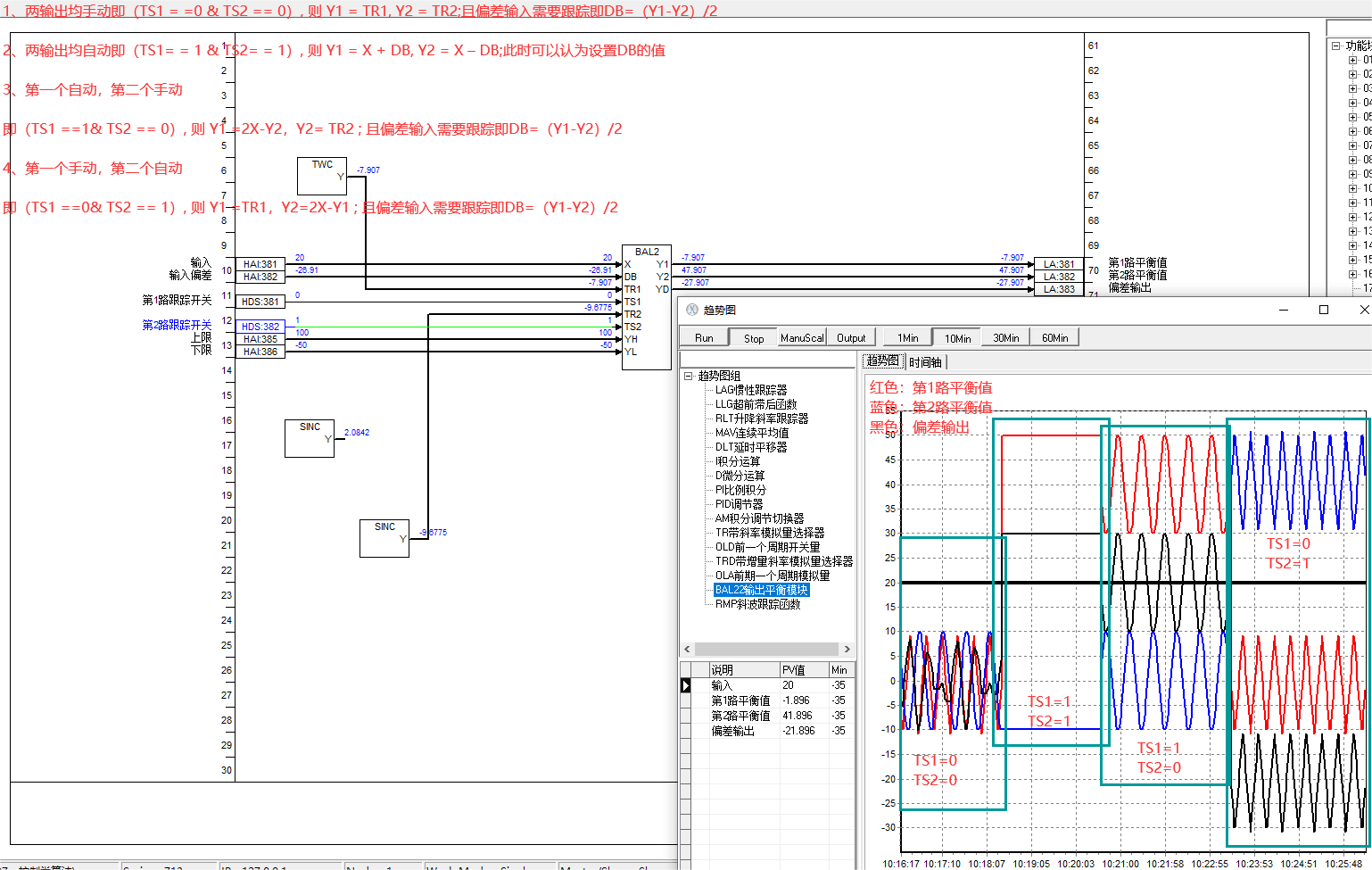This screenshot has width=1372, height=870.
Task: Collapse the 功能 root node in right panel
Action: (1335, 46)
